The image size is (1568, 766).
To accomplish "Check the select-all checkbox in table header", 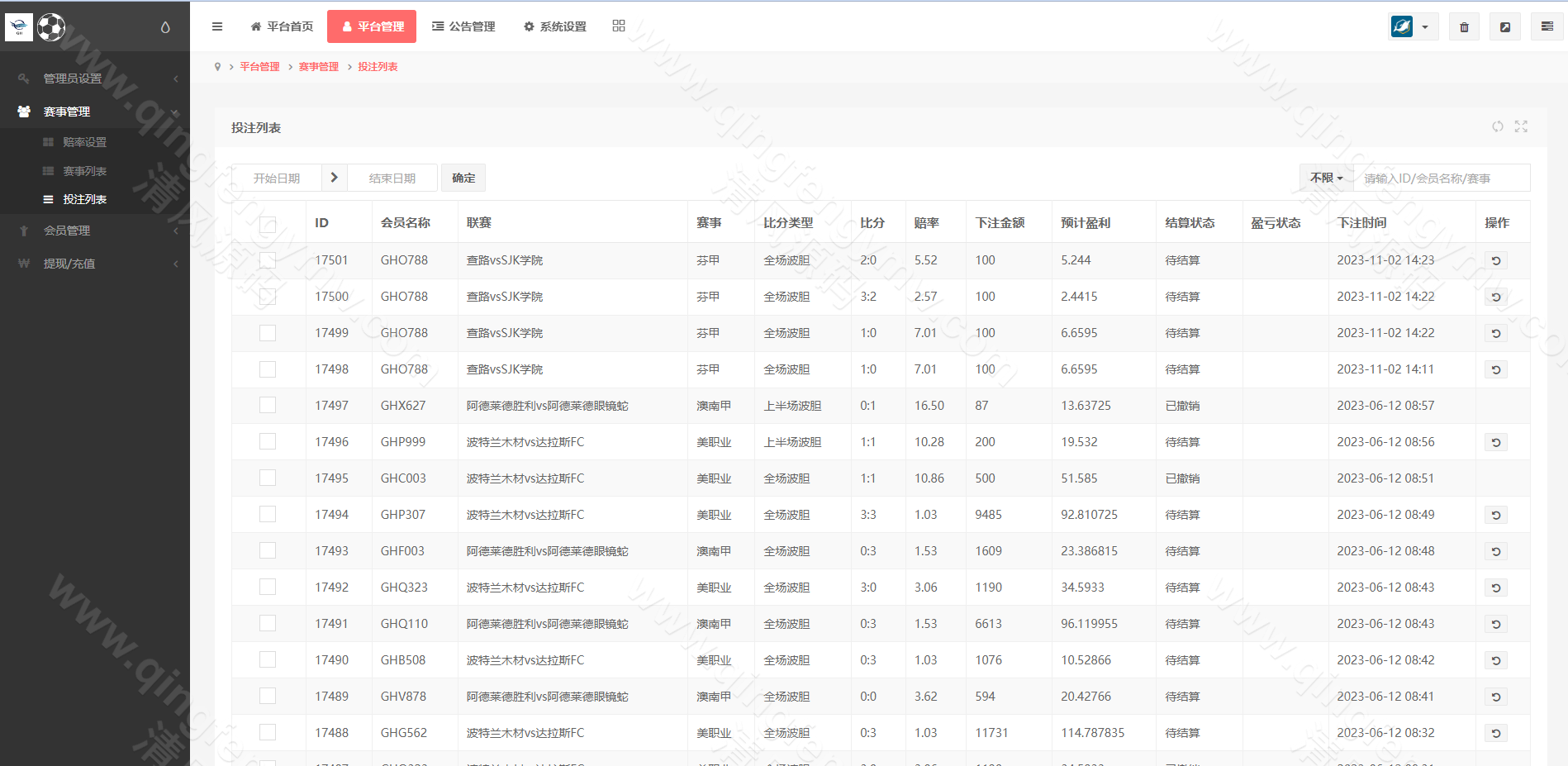I will point(267,224).
